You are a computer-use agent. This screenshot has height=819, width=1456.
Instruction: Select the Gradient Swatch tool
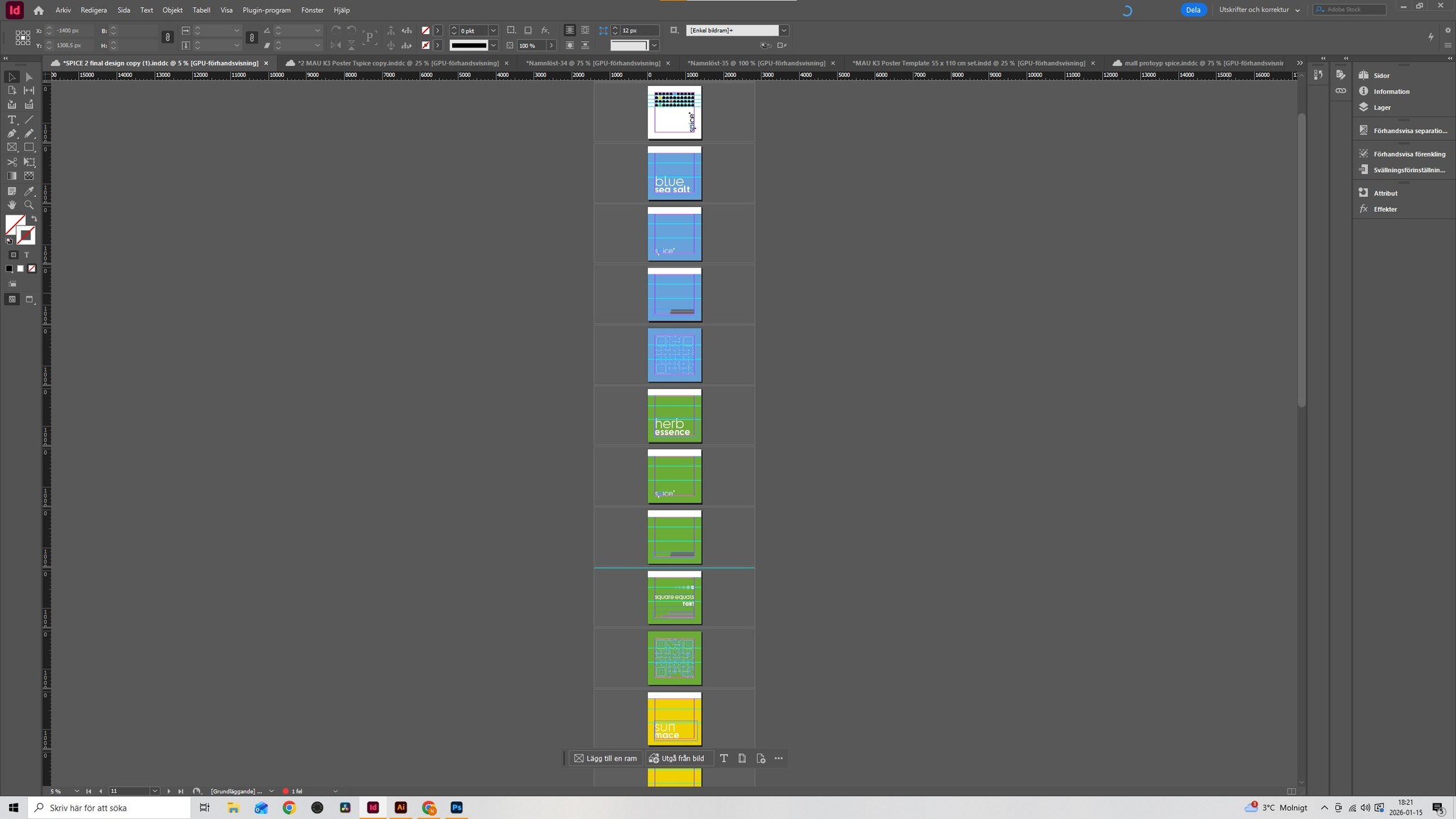point(11,176)
